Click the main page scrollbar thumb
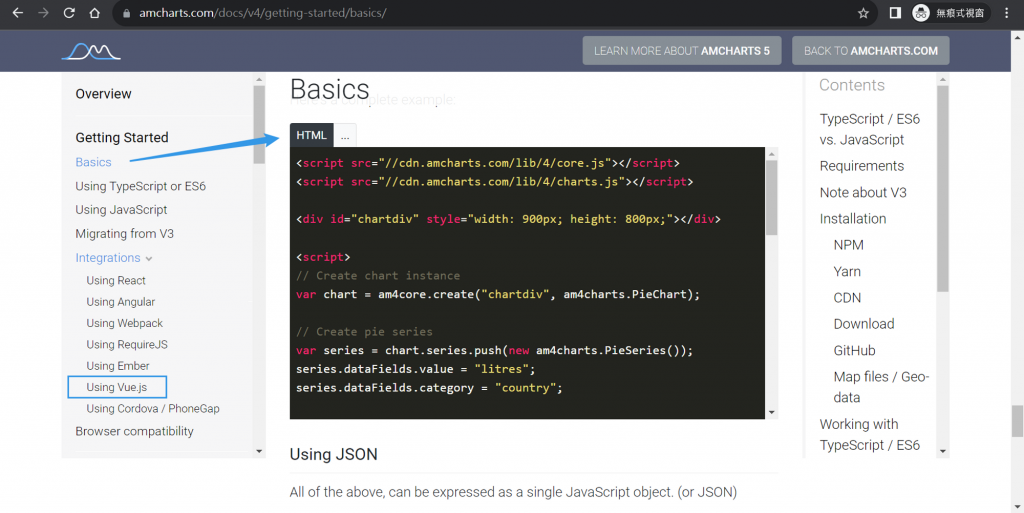The width and height of the screenshot is (1024, 513). pos(1017,421)
